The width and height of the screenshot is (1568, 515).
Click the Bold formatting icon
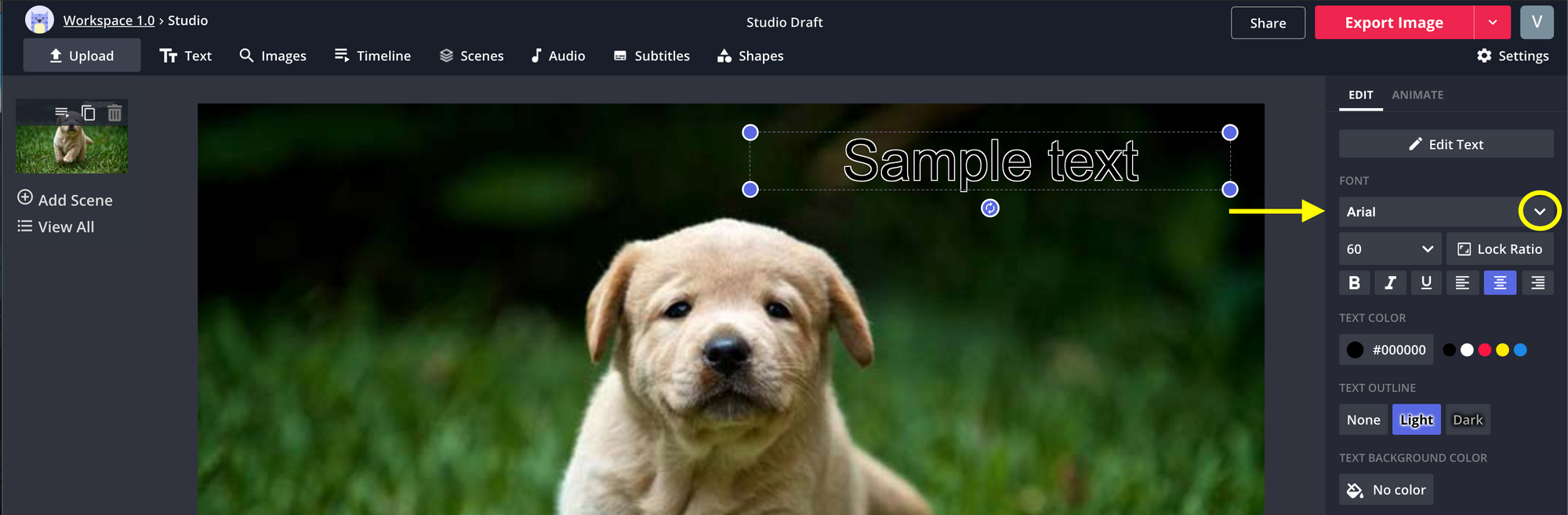click(1354, 283)
